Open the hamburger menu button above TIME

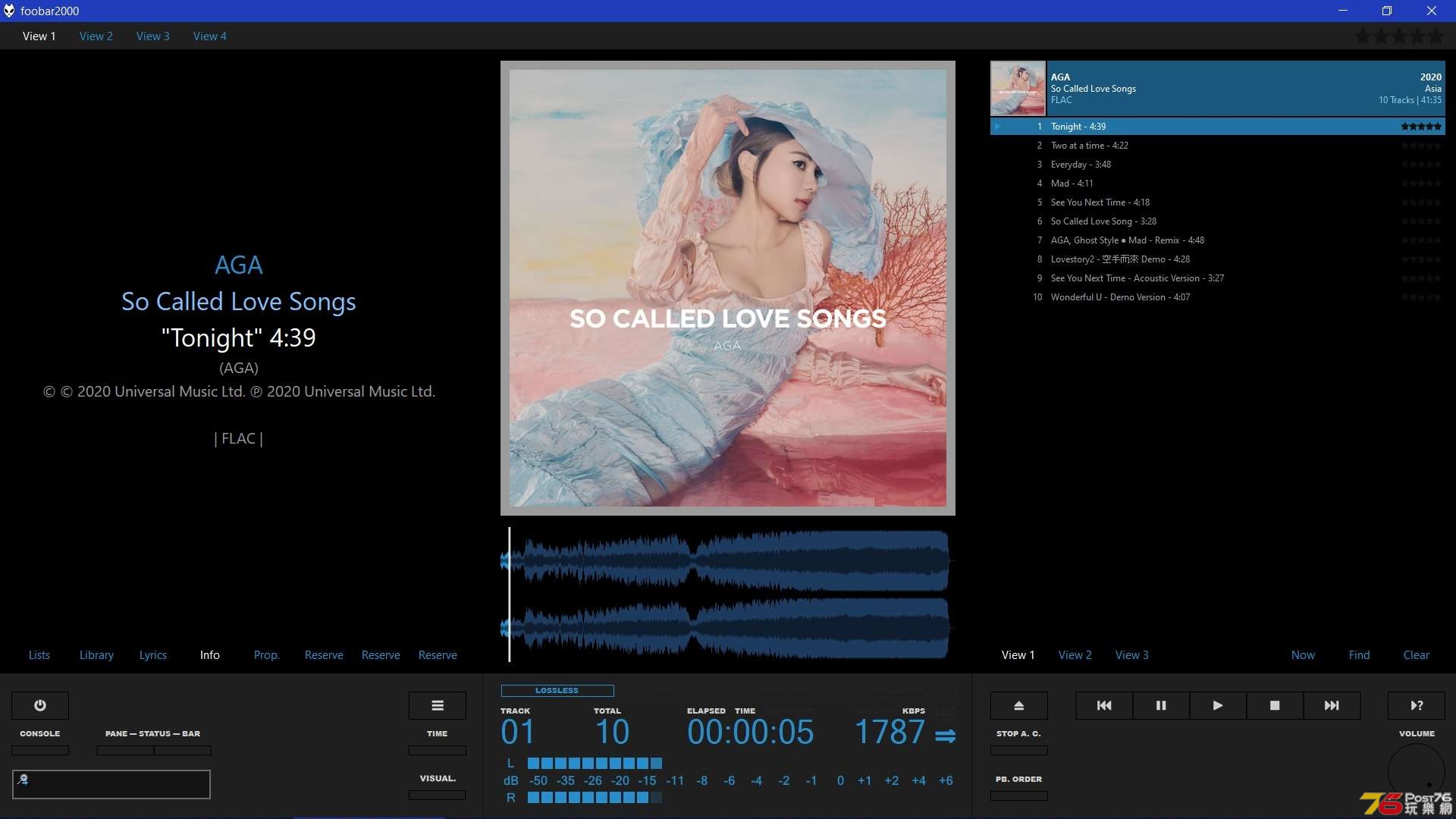pyautogui.click(x=438, y=705)
